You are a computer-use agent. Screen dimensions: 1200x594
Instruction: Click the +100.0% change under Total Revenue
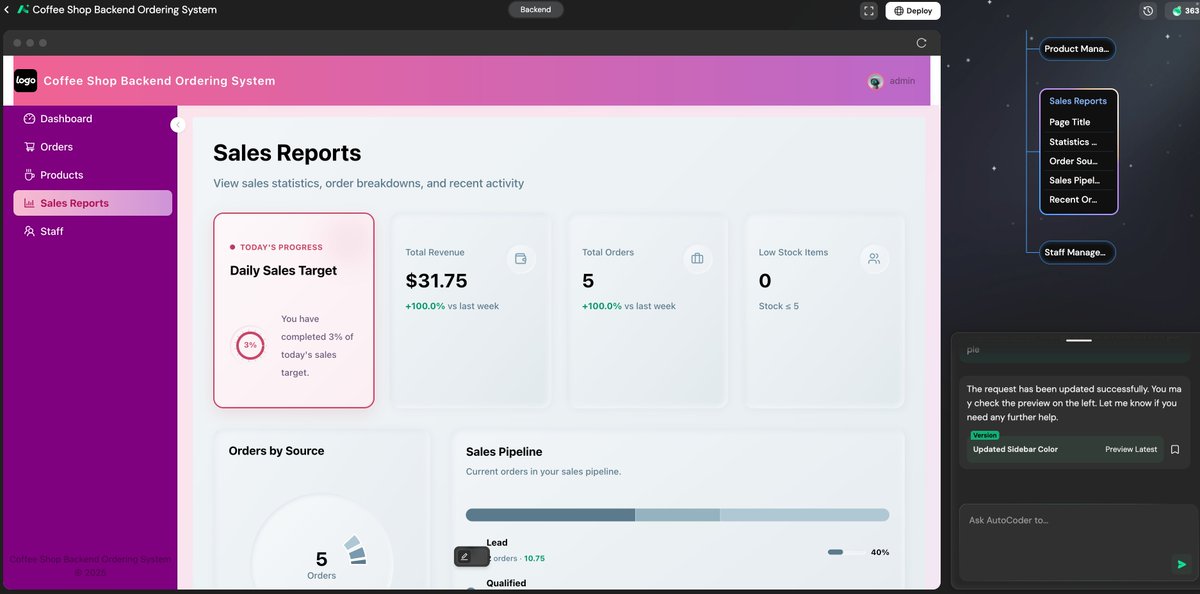[x=425, y=306]
